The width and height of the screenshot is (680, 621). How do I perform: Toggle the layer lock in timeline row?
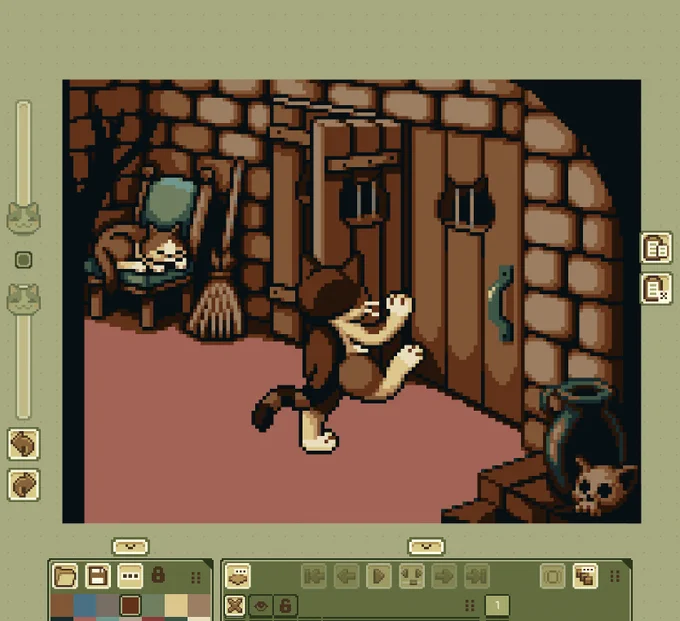tap(285, 605)
